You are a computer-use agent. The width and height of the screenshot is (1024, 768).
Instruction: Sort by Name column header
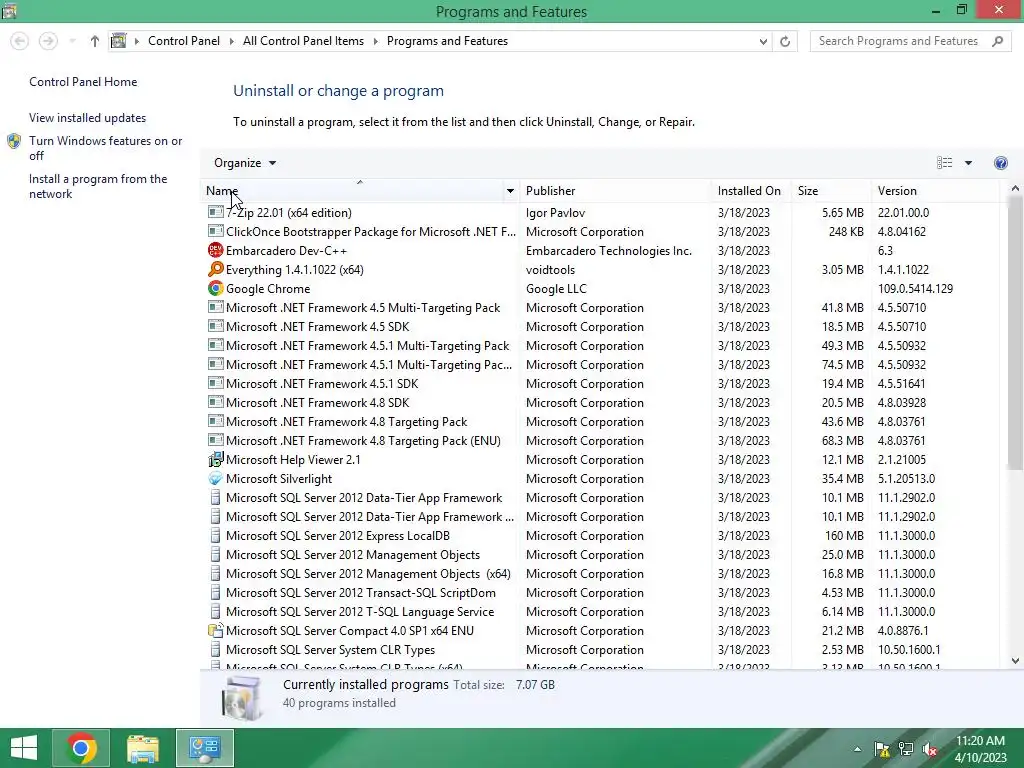tap(353, 191)
